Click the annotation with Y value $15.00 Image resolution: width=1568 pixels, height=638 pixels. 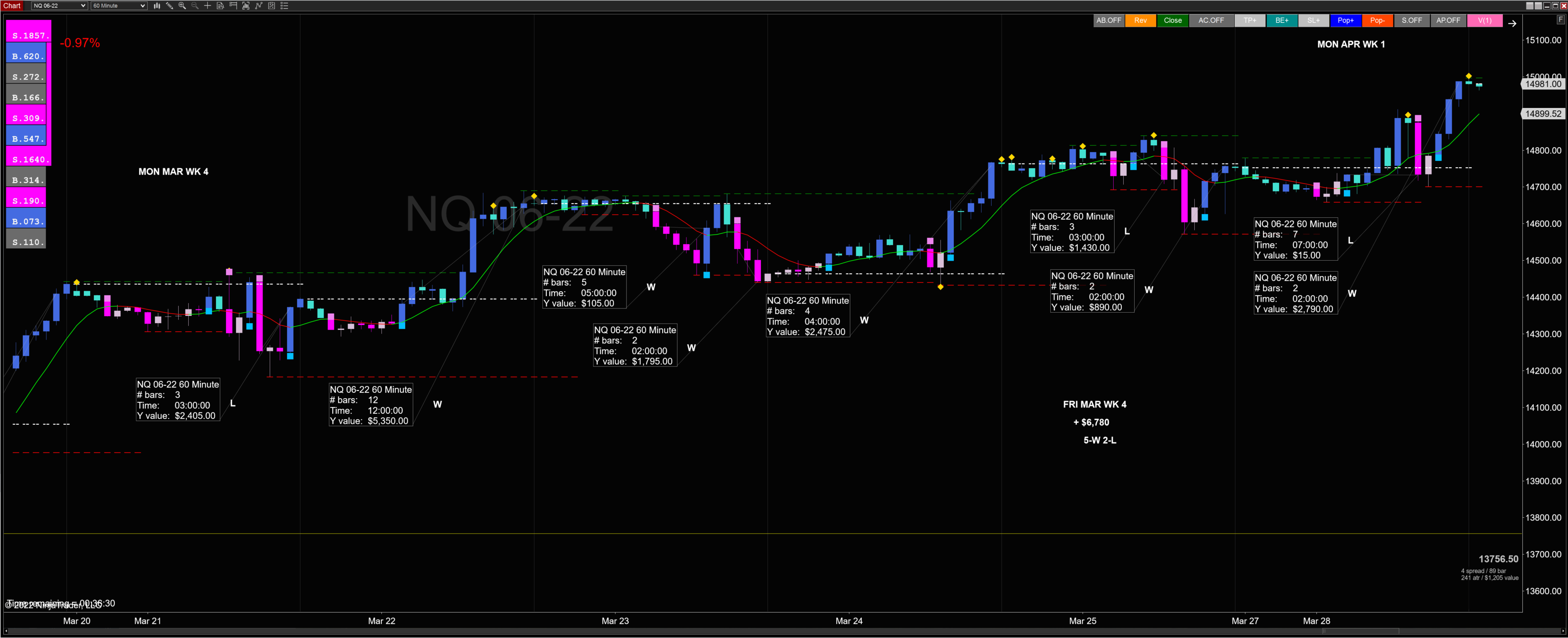click(1296, 239)
